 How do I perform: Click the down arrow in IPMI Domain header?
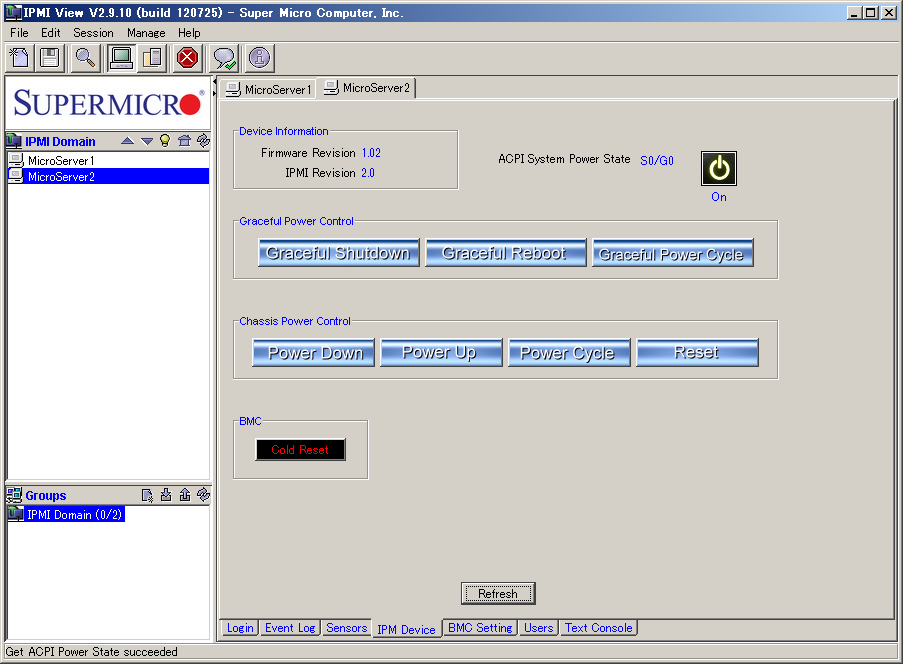click(147, 141)
